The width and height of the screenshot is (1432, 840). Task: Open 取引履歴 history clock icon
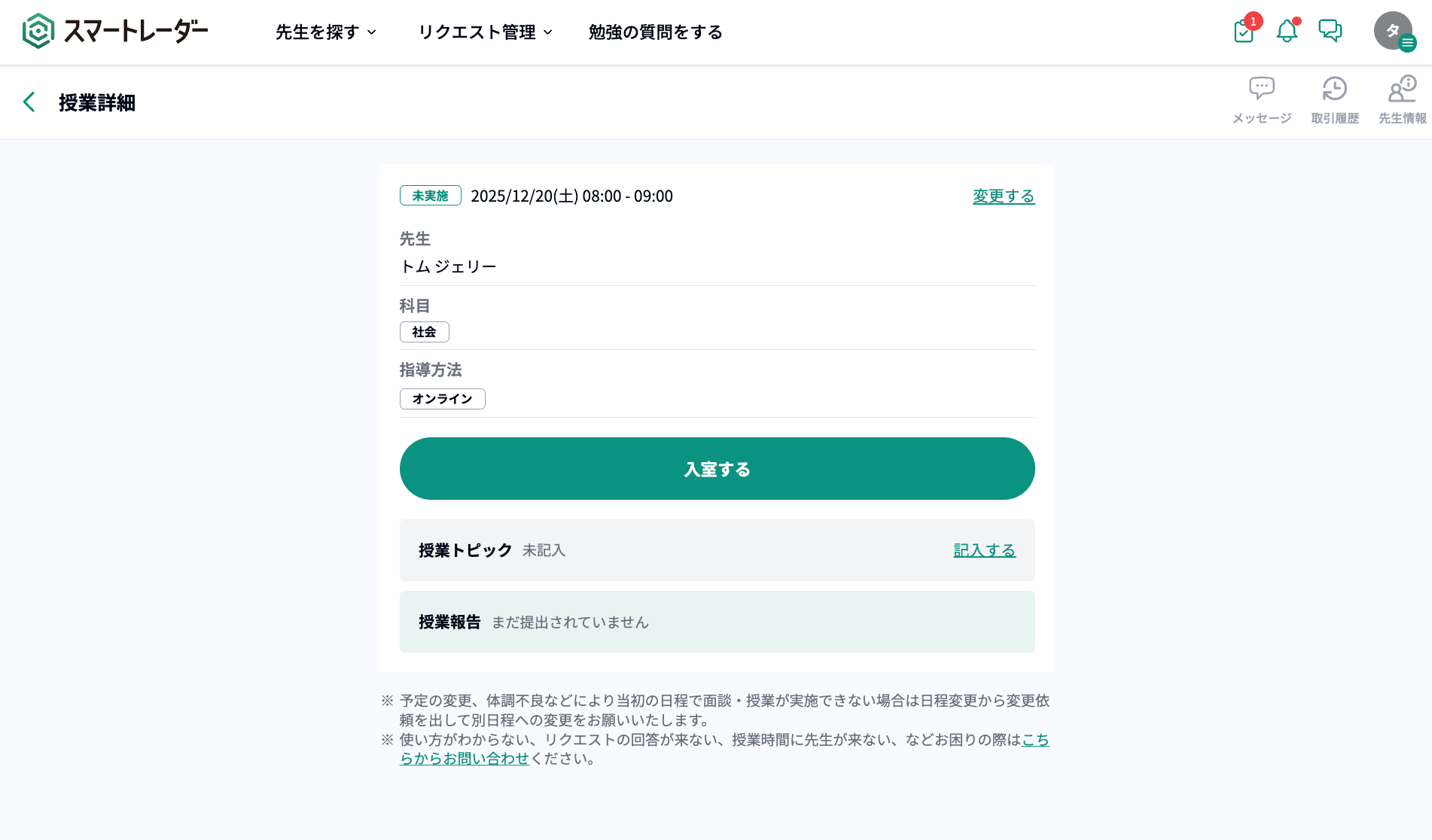point(1334,90)
